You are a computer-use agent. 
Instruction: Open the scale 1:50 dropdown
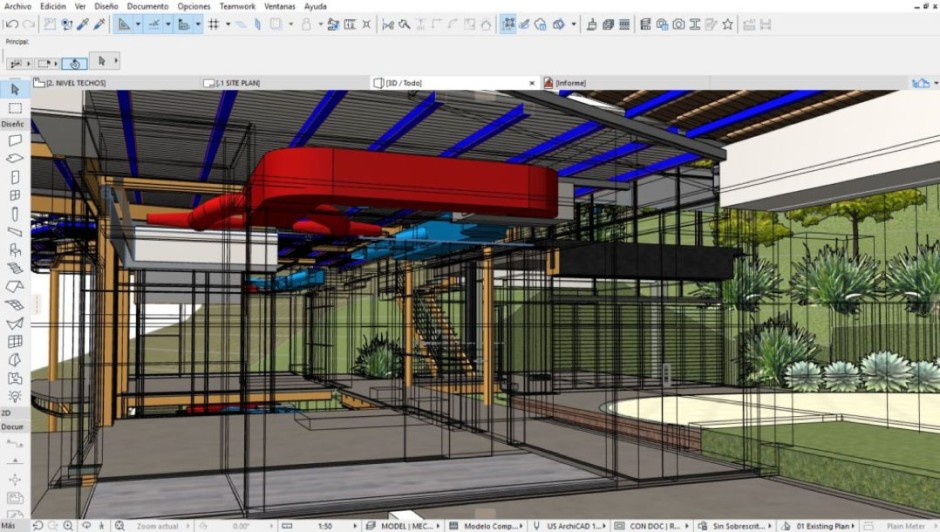[x=329, y=525]
